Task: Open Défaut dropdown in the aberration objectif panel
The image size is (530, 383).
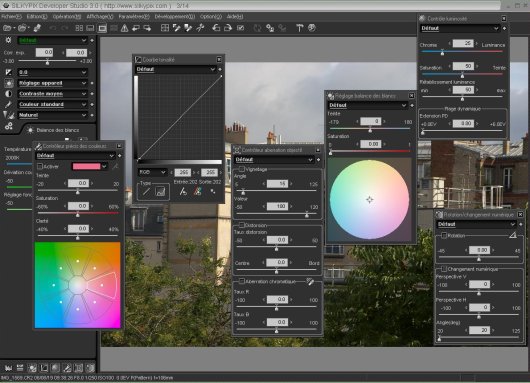Action: (x=274, y=160)
